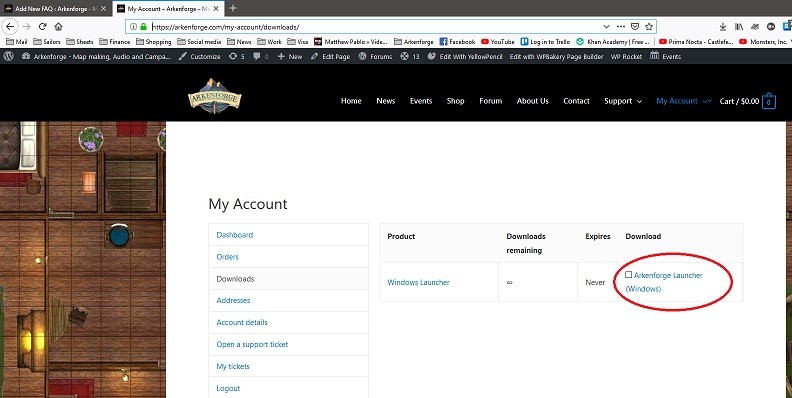Download Arkenforge Launcher (Windows) link

pos(664,282)
